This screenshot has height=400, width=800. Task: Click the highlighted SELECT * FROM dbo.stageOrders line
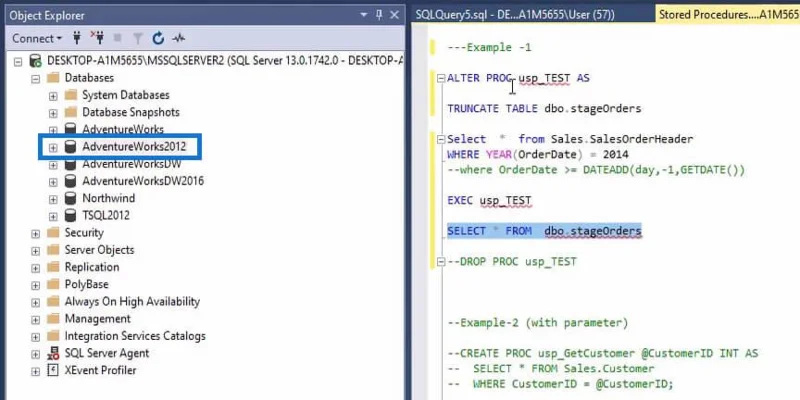[544, 231]
